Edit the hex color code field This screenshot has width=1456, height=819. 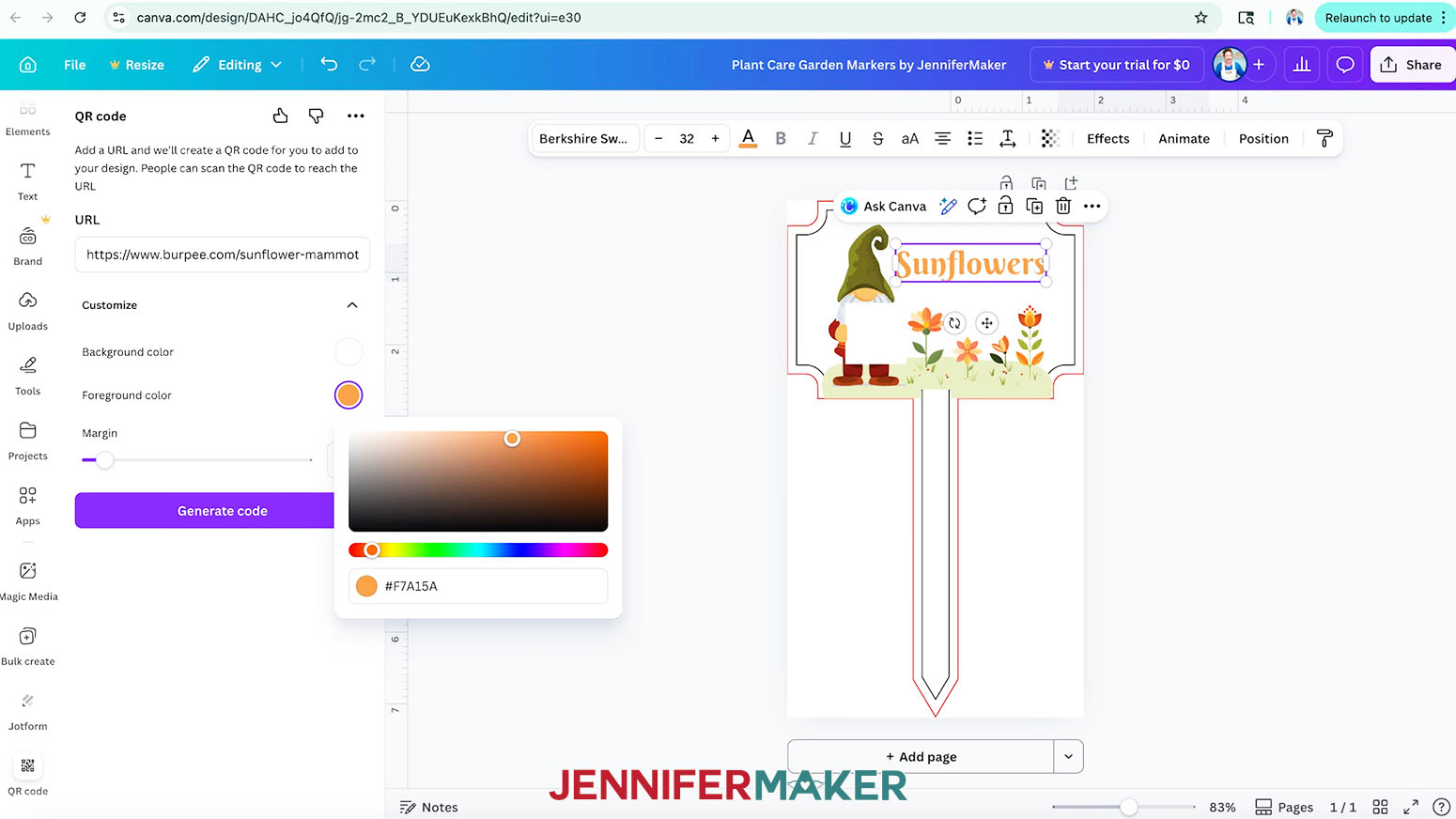[478, 586]
